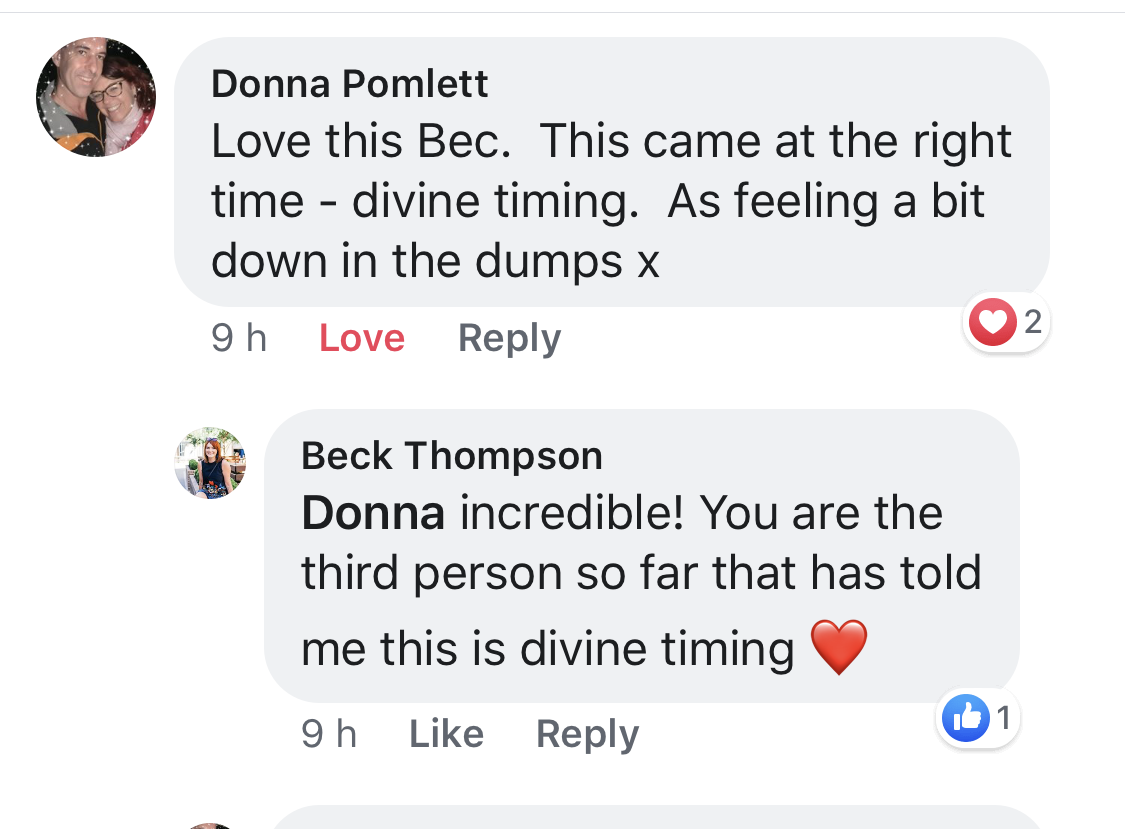View the reaction count 1 beside the thumbs-up
This screenshot has width=1125, height=829.
click(1004, 717)
